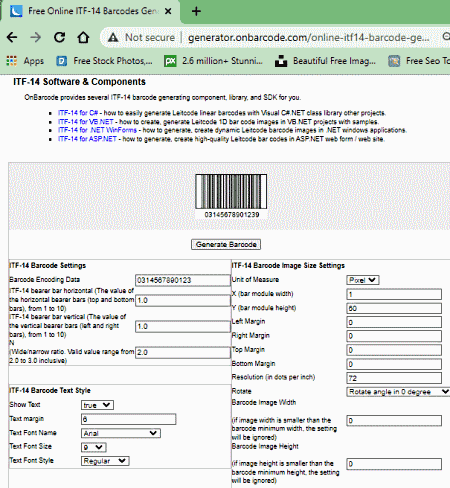The image size is (450, 488).
Task: Open the Apps grid icon in bookmarks bar
Action: [12, 61]
